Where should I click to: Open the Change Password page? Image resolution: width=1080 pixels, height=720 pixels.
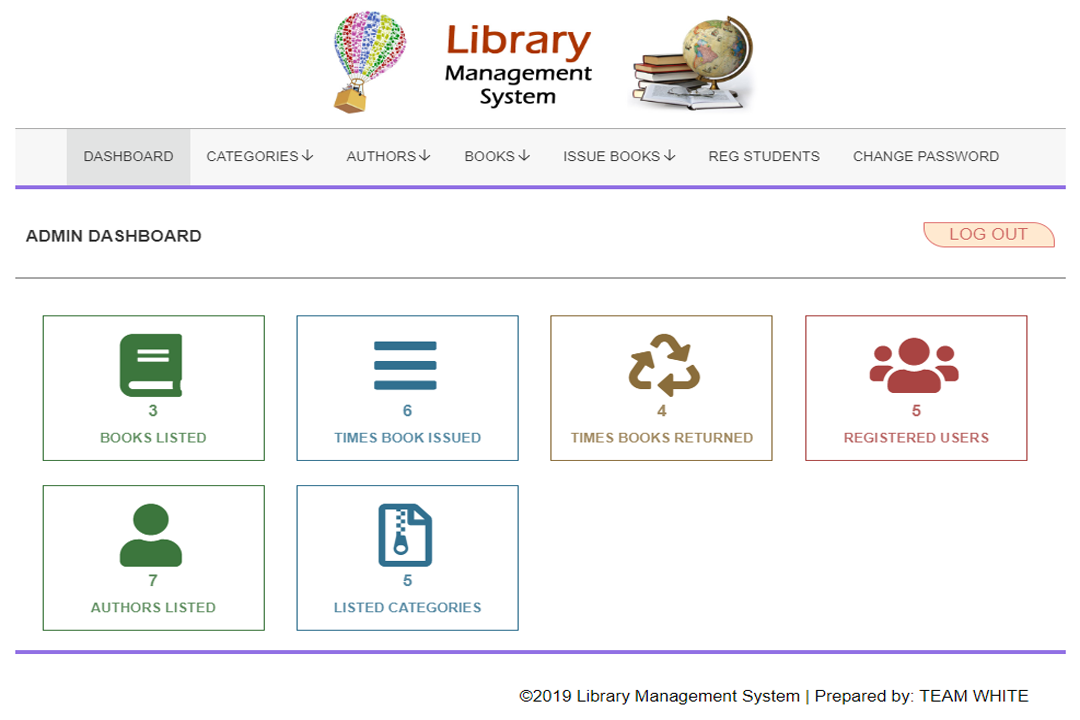[925, 156]
